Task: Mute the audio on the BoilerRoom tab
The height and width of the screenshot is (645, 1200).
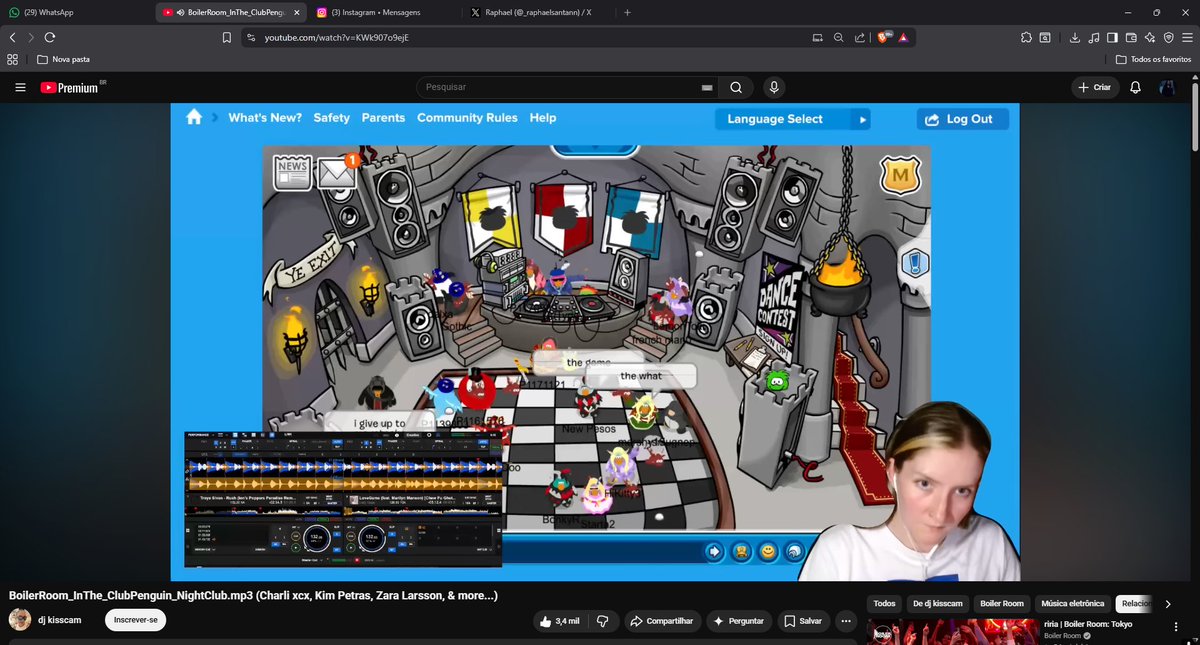Action: click(x=180, y=12)
